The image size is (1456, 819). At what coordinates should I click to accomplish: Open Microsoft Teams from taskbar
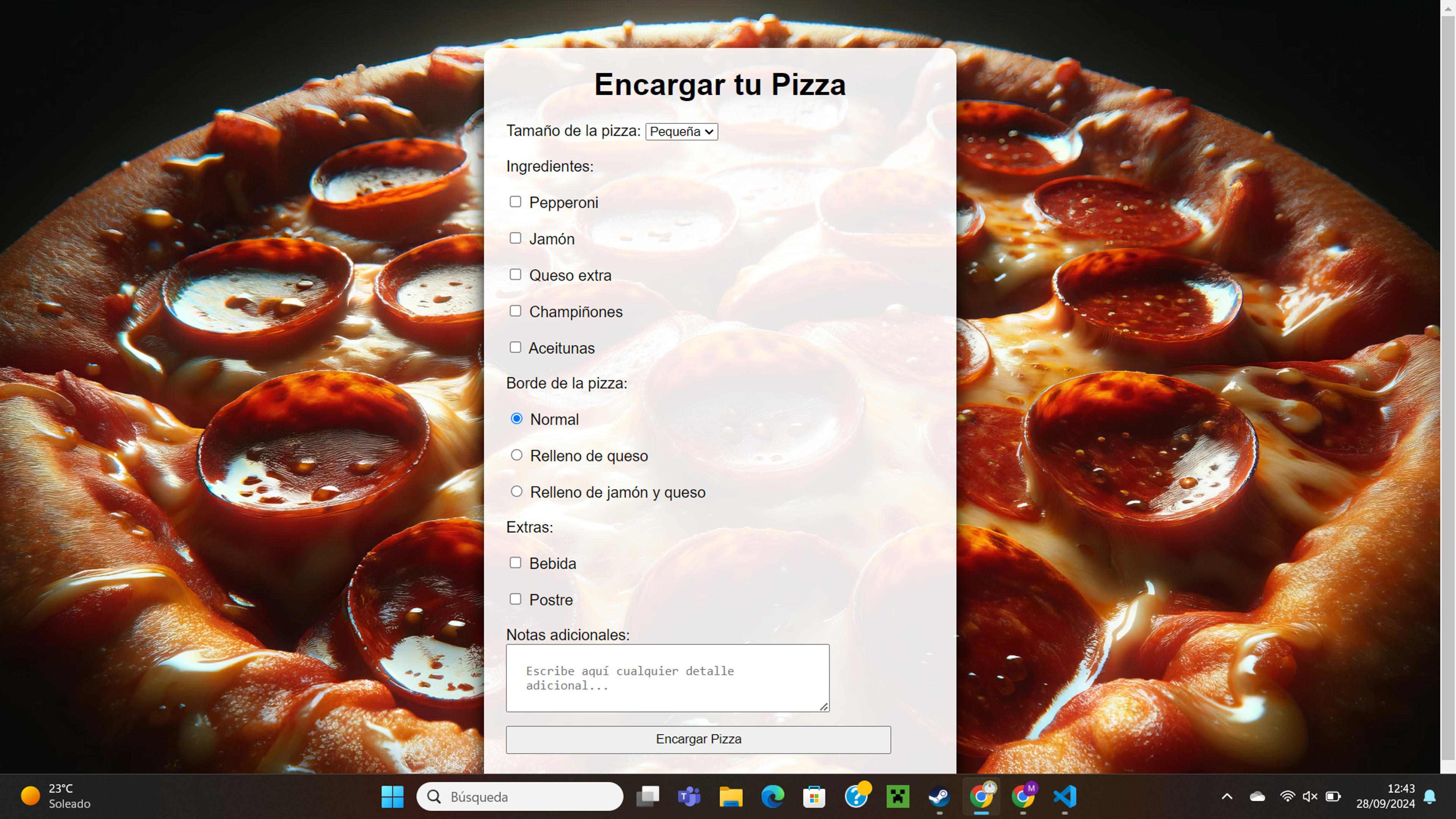coord(689,796)
